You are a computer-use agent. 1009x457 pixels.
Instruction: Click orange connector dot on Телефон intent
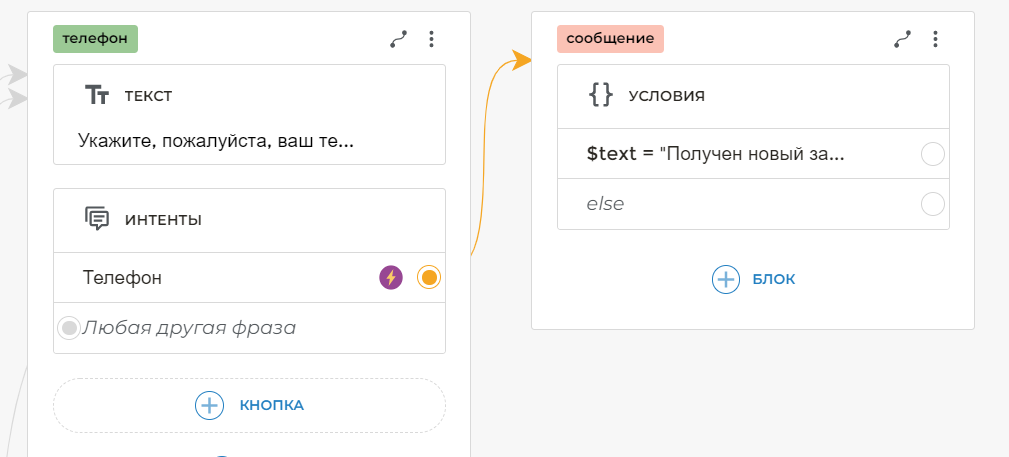coord(429,278)
